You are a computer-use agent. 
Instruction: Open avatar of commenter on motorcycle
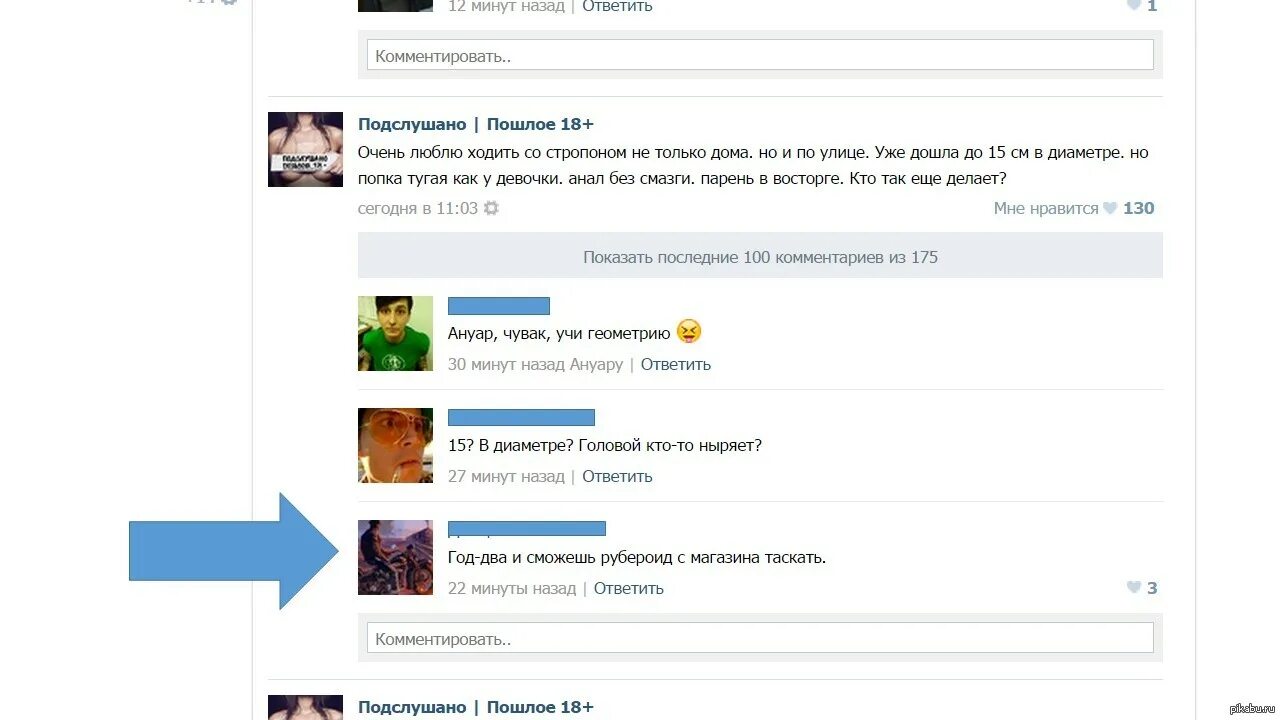click(395, 557)
